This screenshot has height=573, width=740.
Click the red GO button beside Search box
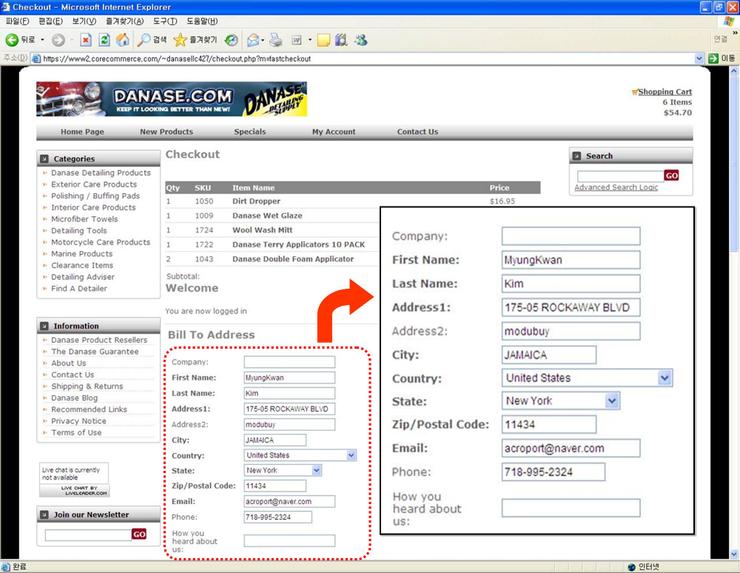[x=671, y=176]
